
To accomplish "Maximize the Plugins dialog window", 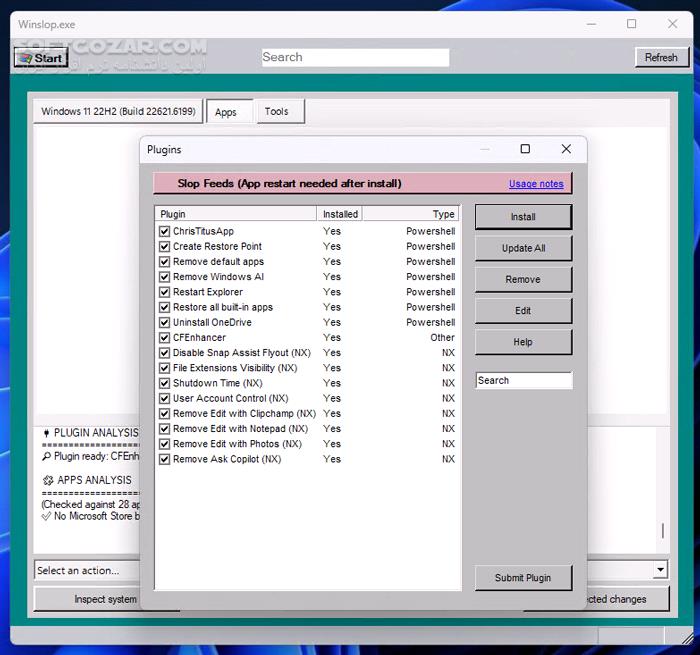I will tap(525, 150).
